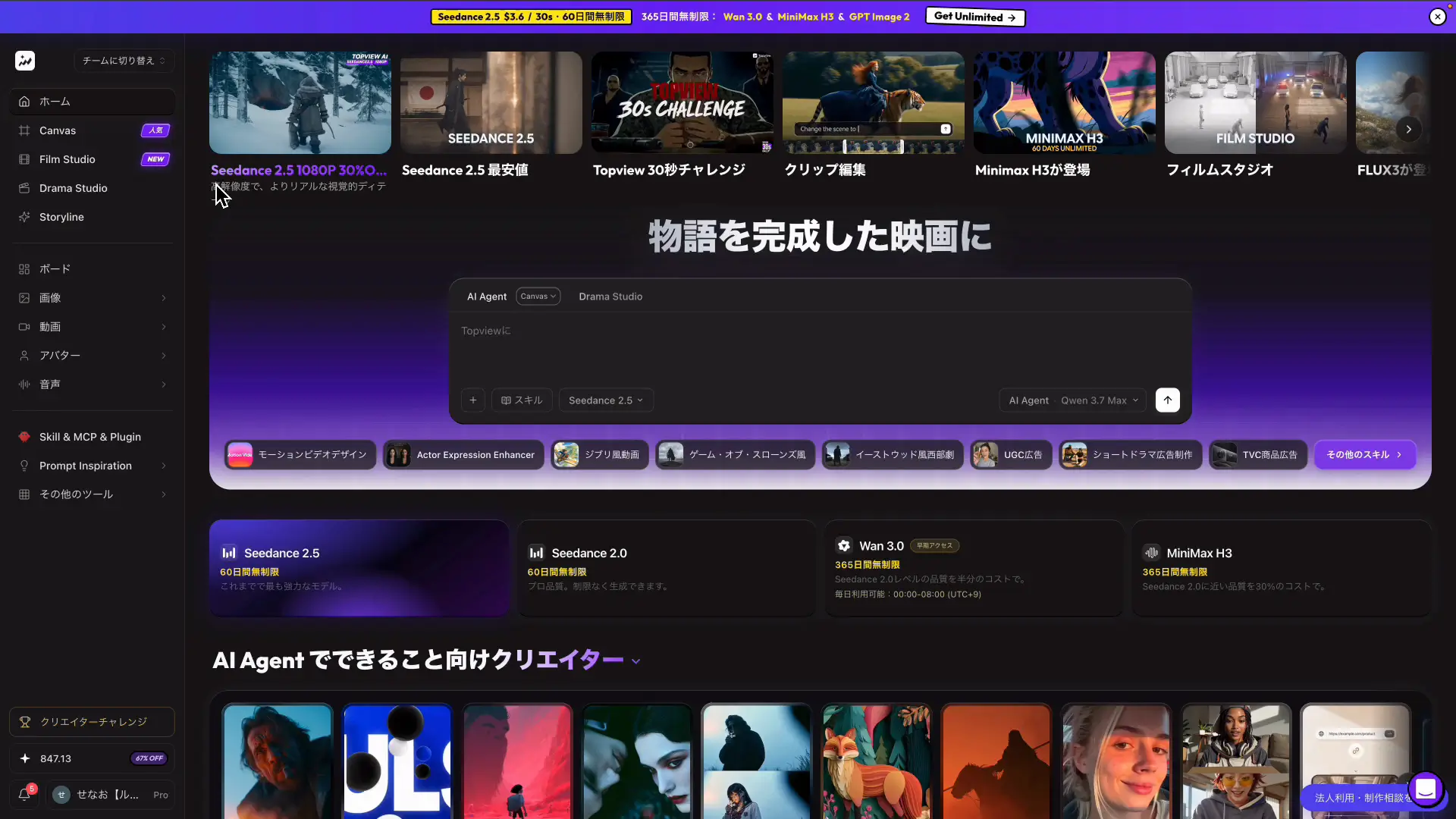Open the クリップ編集 tiger thumbnail
1456x819 pixels.
click(x=874, y=102)
